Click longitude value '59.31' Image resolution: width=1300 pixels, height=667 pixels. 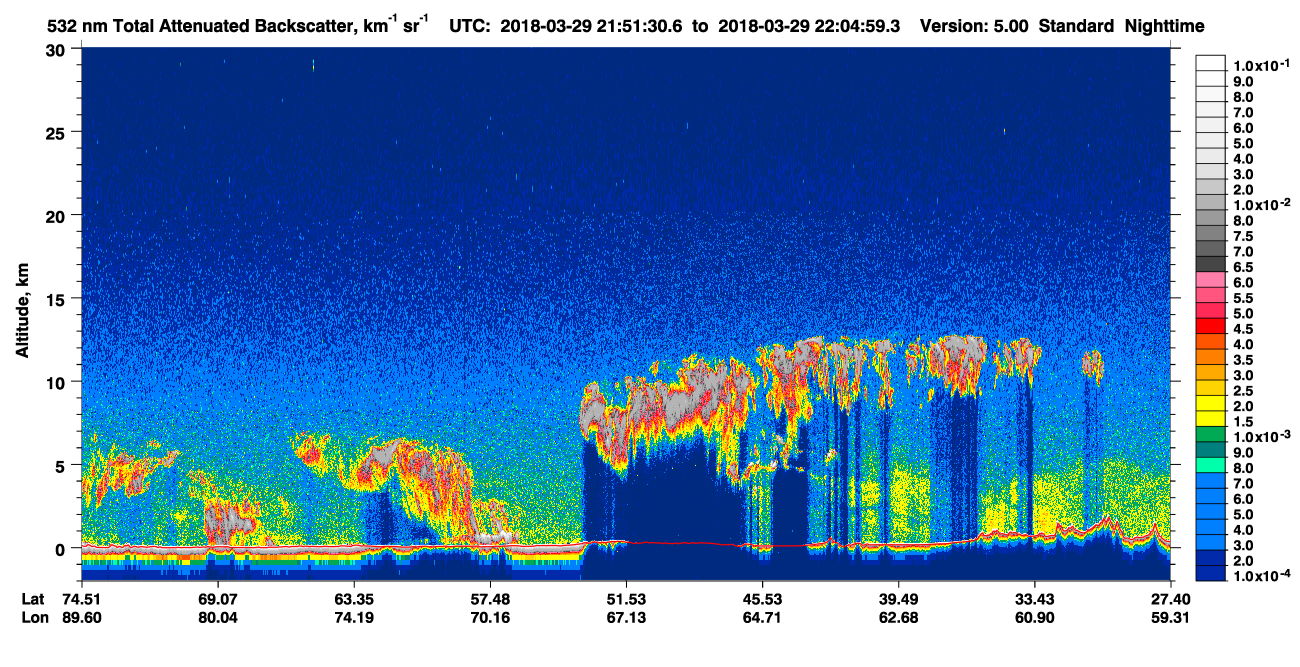point(1170,617)
